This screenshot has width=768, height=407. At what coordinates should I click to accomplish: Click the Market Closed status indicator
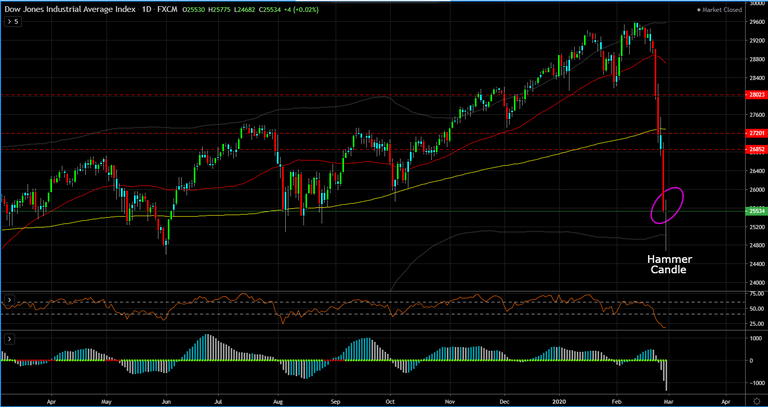721,10
